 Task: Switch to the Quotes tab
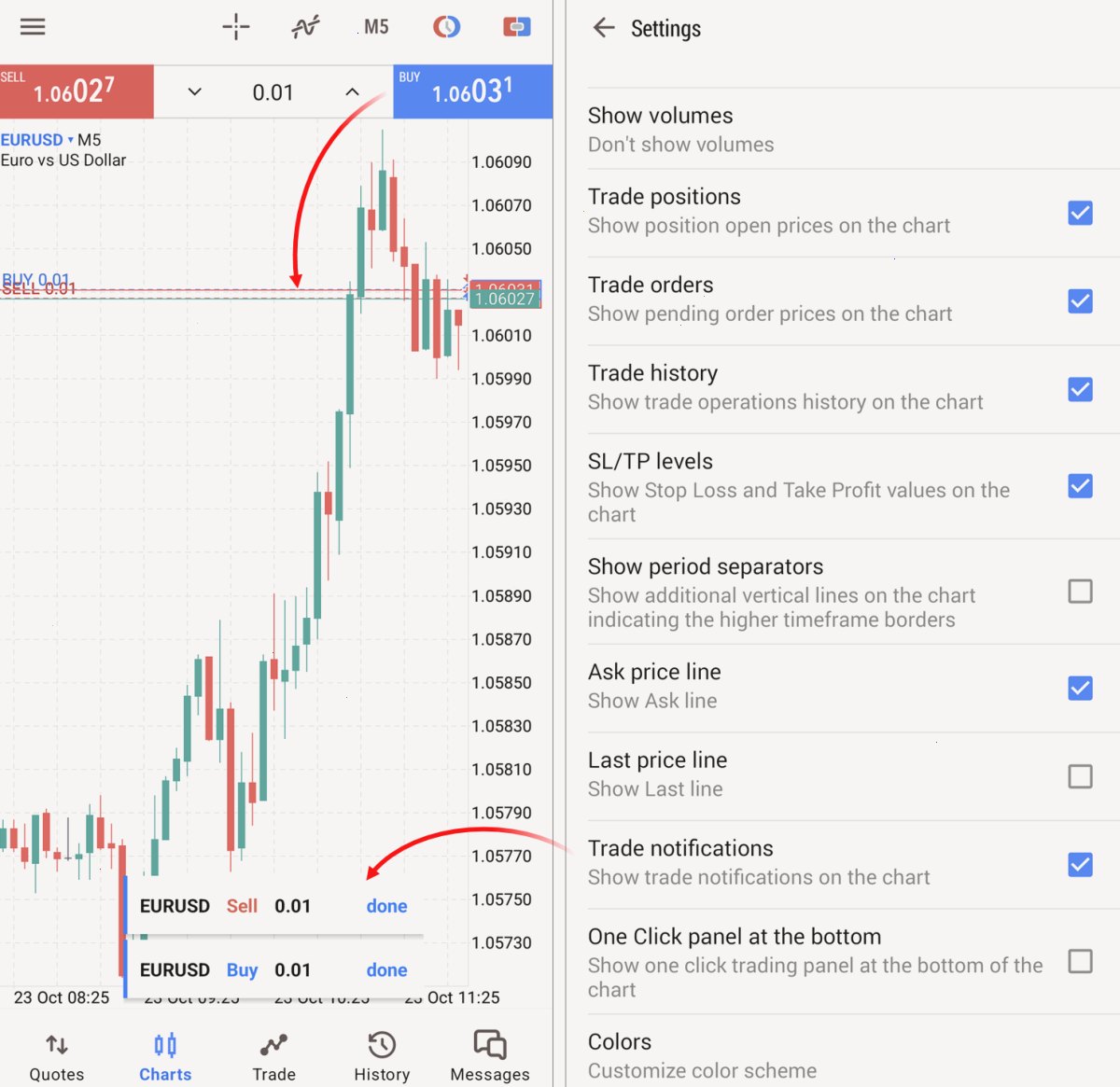[57, 1057]
